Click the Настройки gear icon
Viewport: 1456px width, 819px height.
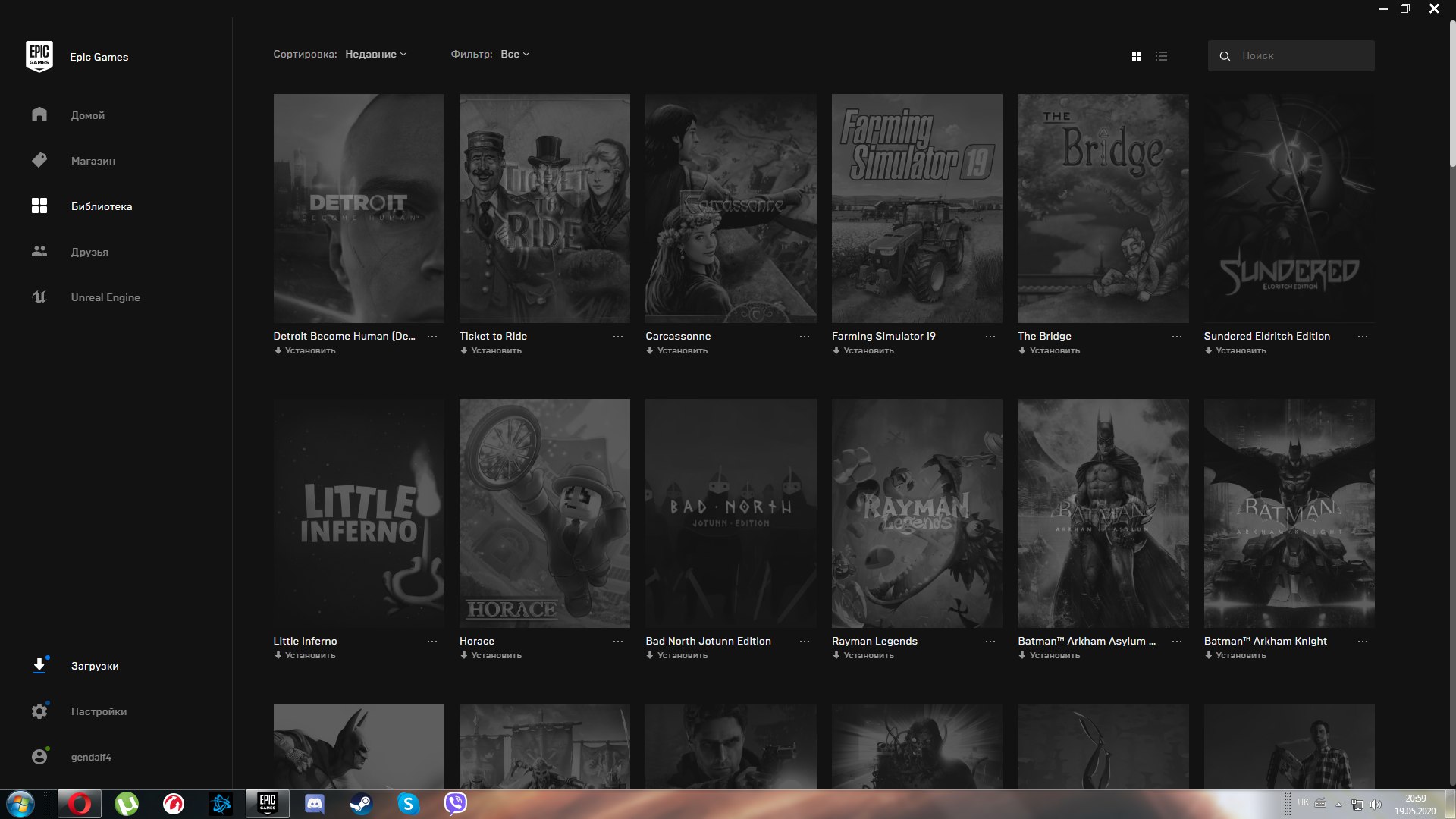39,711
